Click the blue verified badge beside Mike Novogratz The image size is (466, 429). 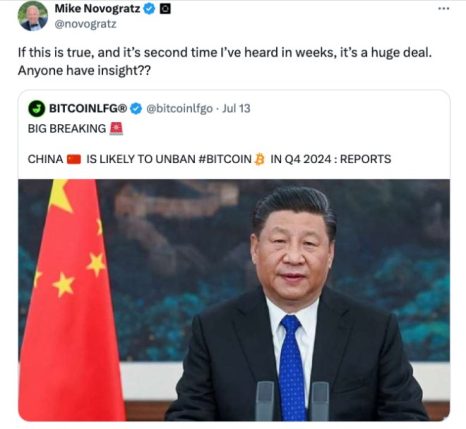(x=149, y=9)
